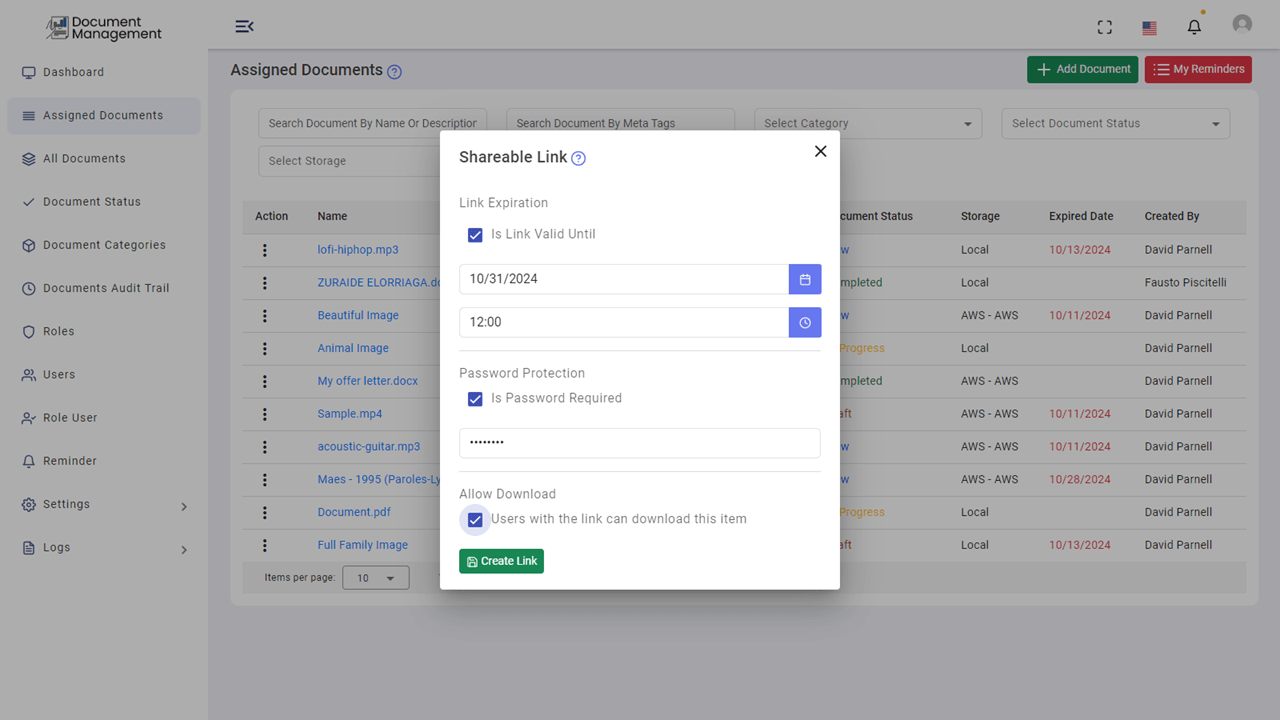1280x720 pixels.
Task: Click the US flag language selector
Action: [x=1148, y=27]
